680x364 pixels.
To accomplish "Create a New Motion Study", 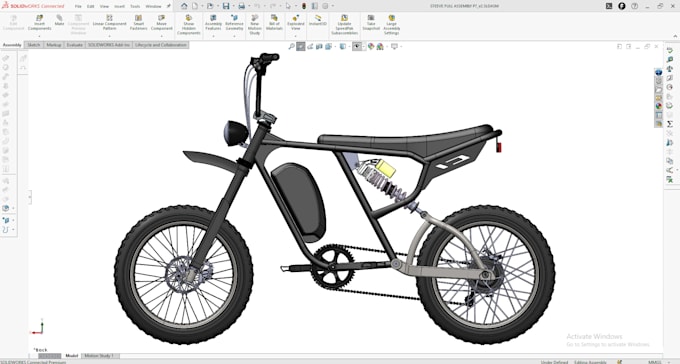I will 255,25.
